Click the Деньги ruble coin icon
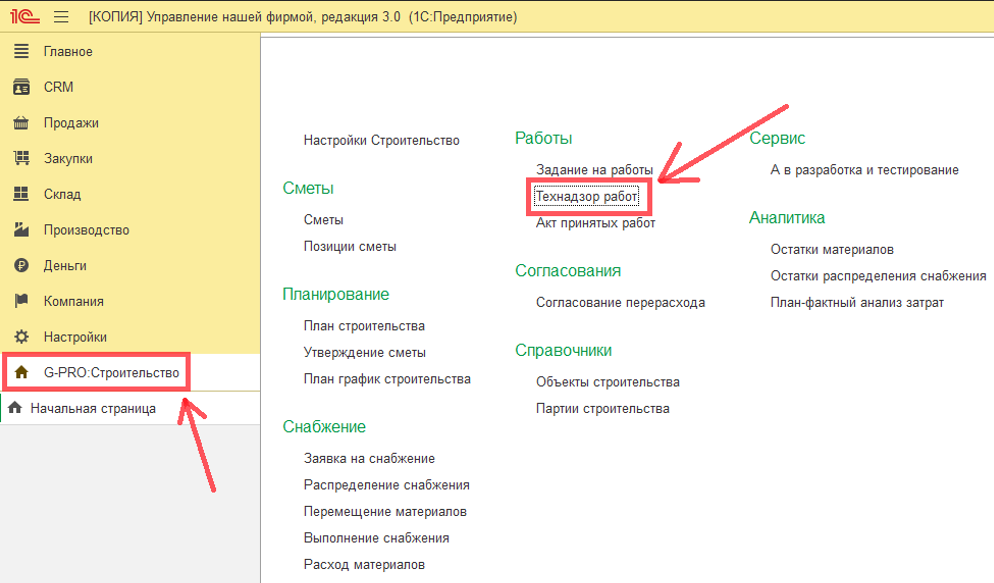This screenshot has height=583, width=994. [x=21, y=265]
